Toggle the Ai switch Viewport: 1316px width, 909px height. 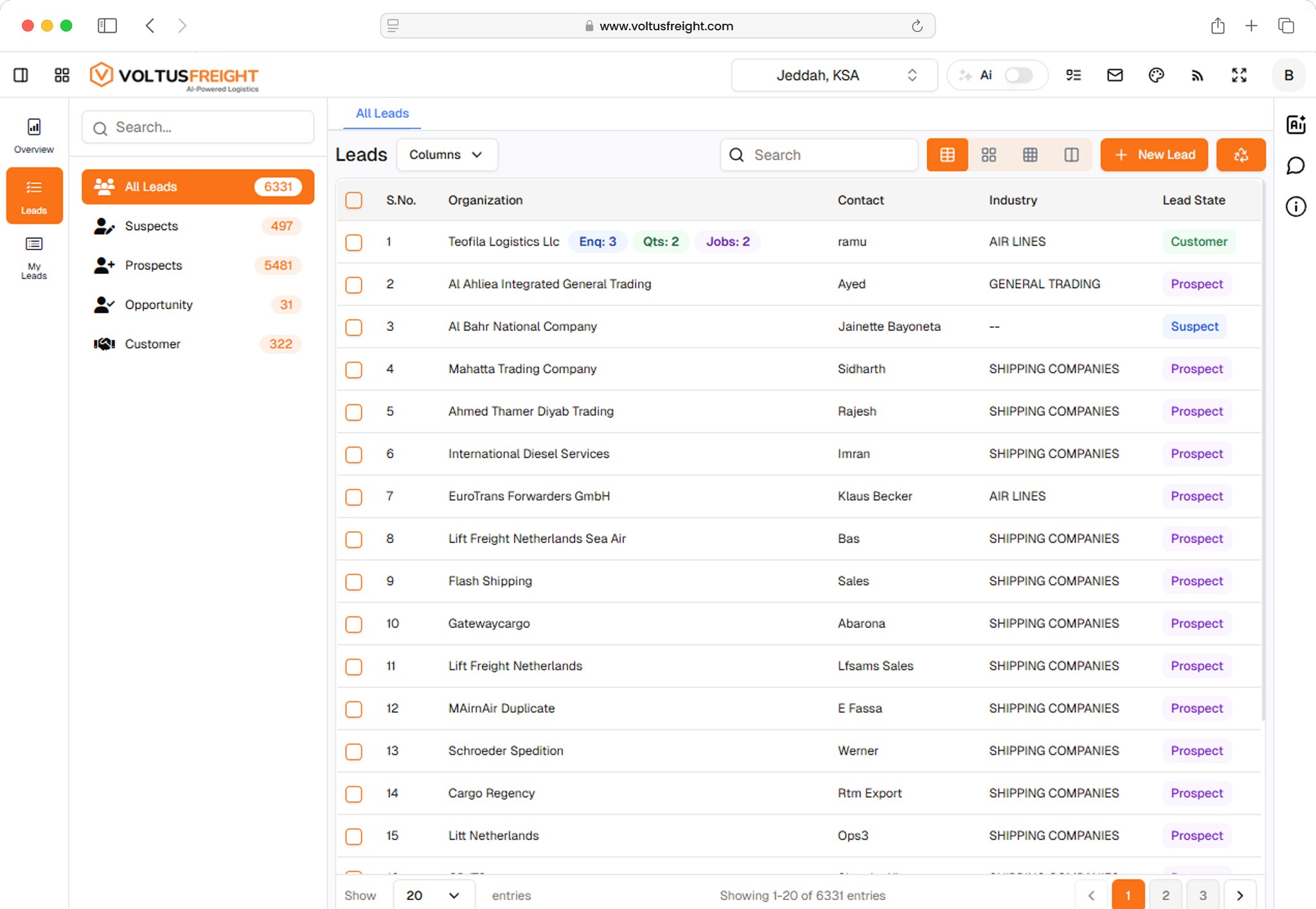pos(1018,75)
